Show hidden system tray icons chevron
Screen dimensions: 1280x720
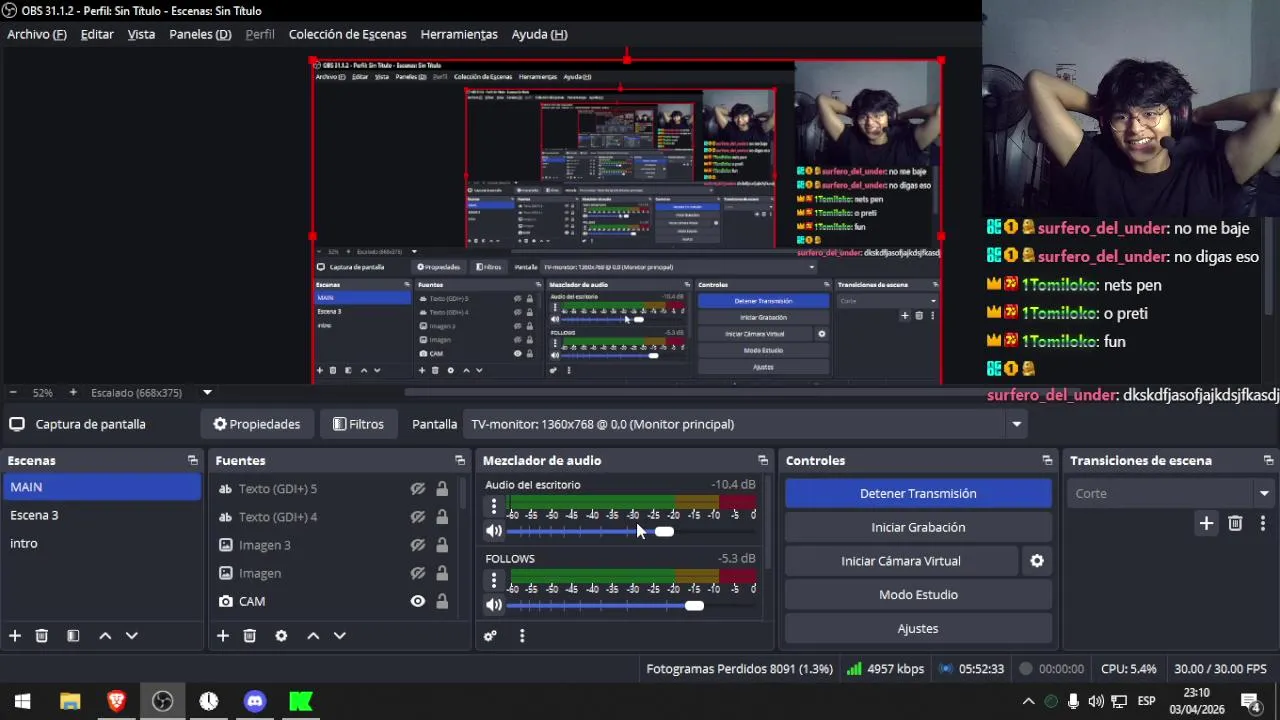1028,701
